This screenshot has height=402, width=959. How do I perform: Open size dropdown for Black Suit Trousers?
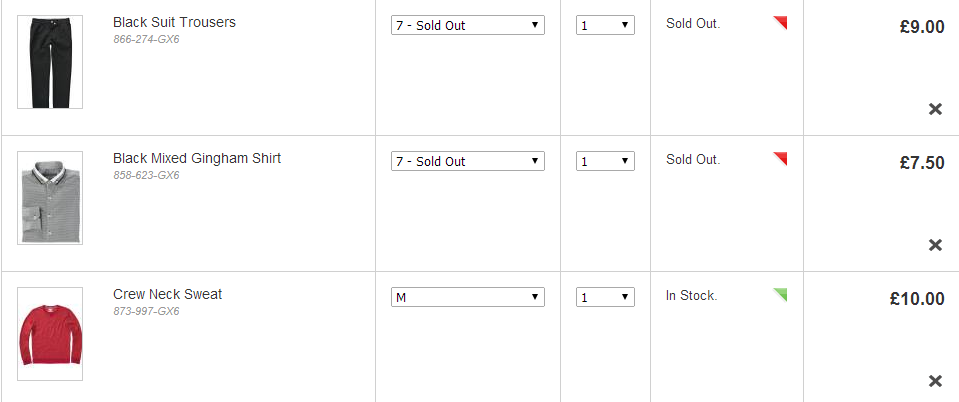(x=467, y=25)
